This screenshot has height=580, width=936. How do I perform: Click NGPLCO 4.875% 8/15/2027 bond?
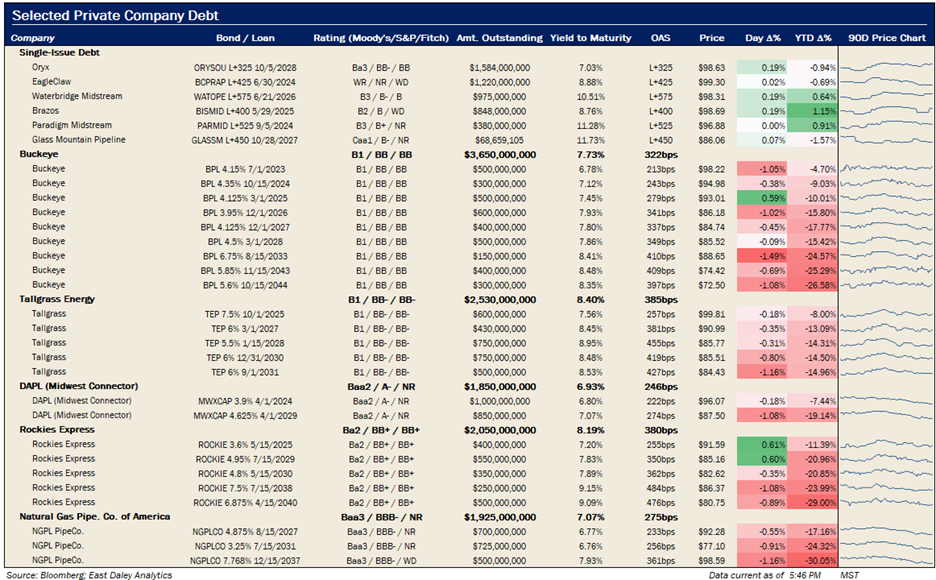click(x=245, y=532)
